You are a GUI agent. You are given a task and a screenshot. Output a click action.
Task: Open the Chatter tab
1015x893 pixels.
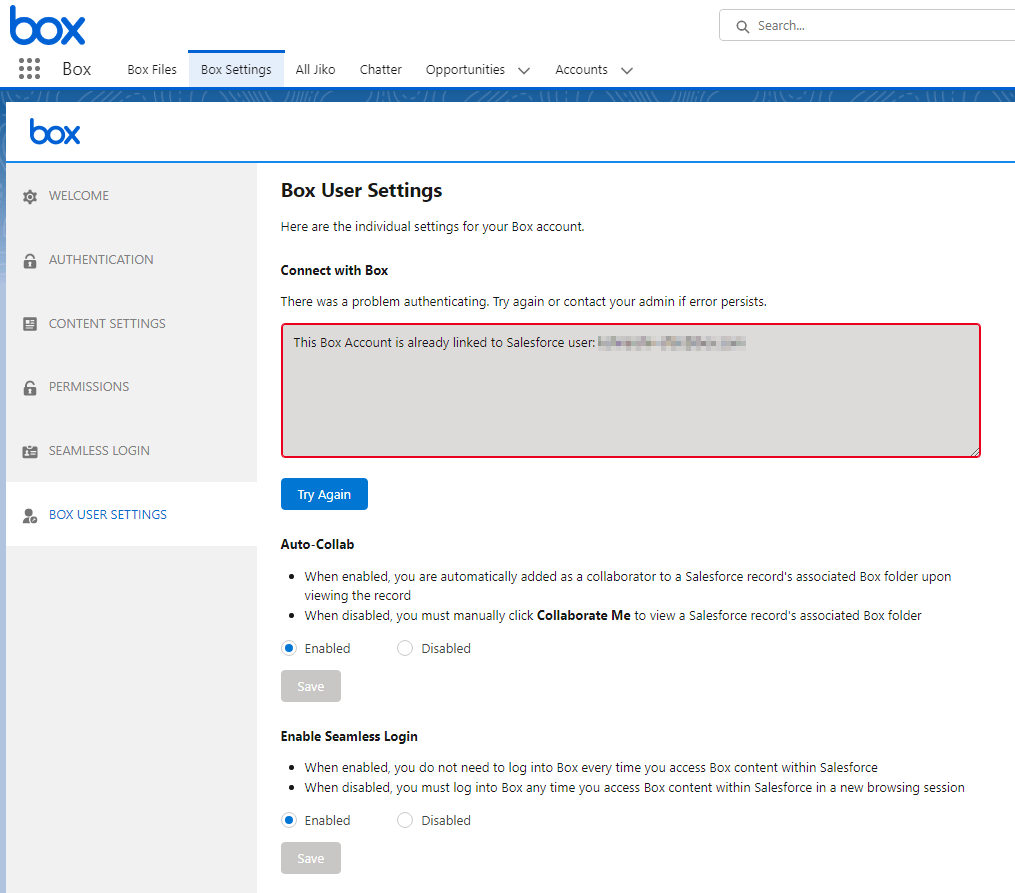[x=380, y=69]
